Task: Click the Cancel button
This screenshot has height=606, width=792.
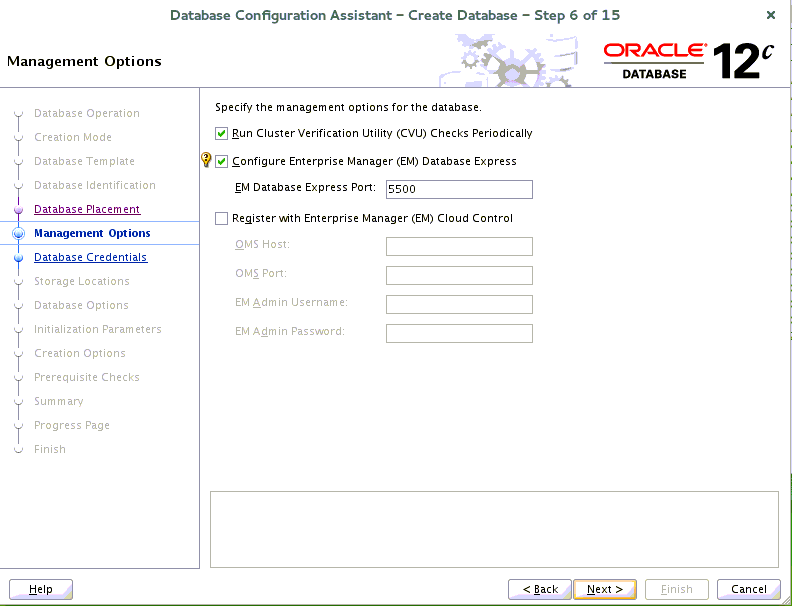Action: (x=749, y=589)
